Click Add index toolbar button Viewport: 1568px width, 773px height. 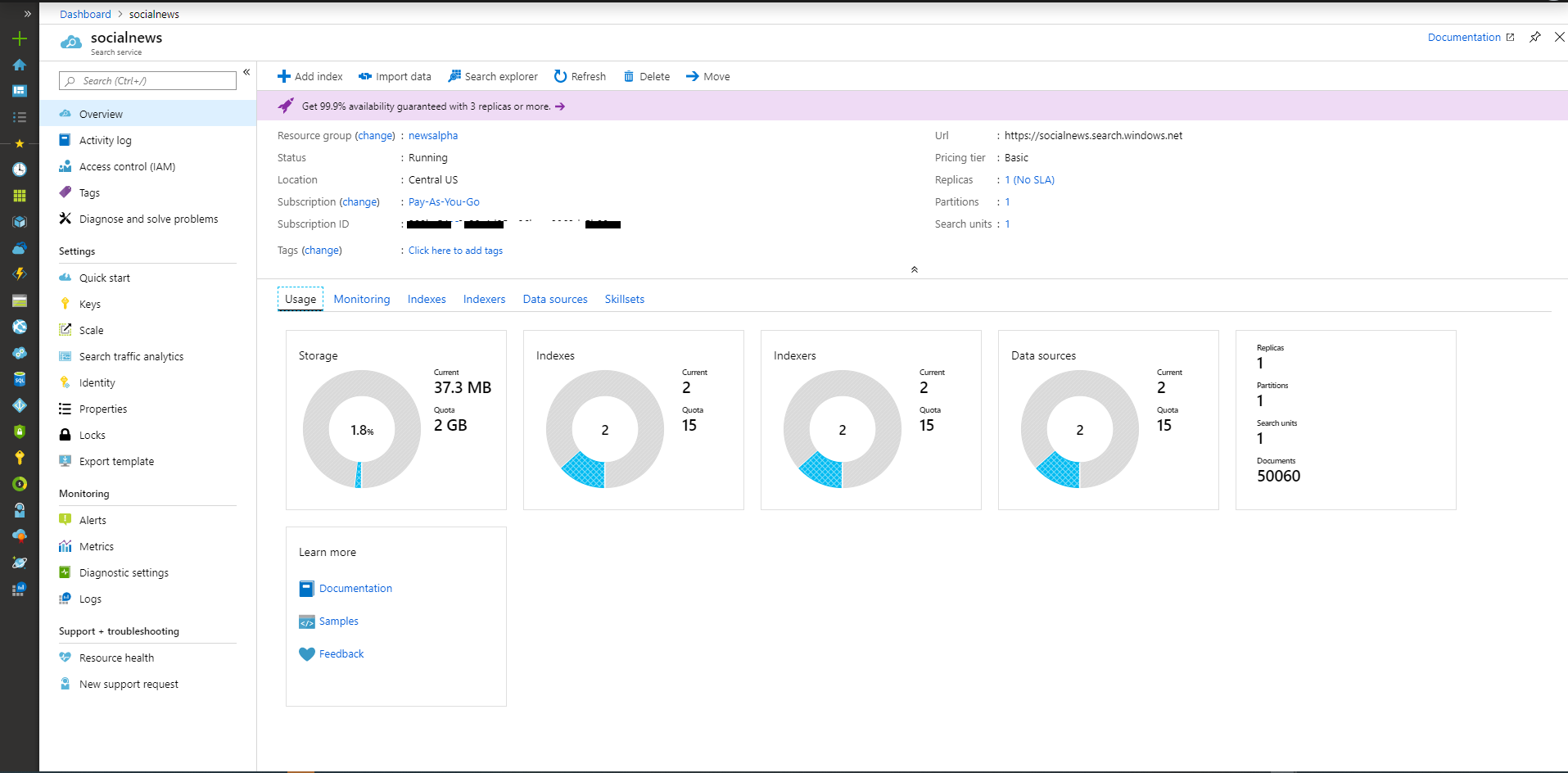click(x=310, y=76)
